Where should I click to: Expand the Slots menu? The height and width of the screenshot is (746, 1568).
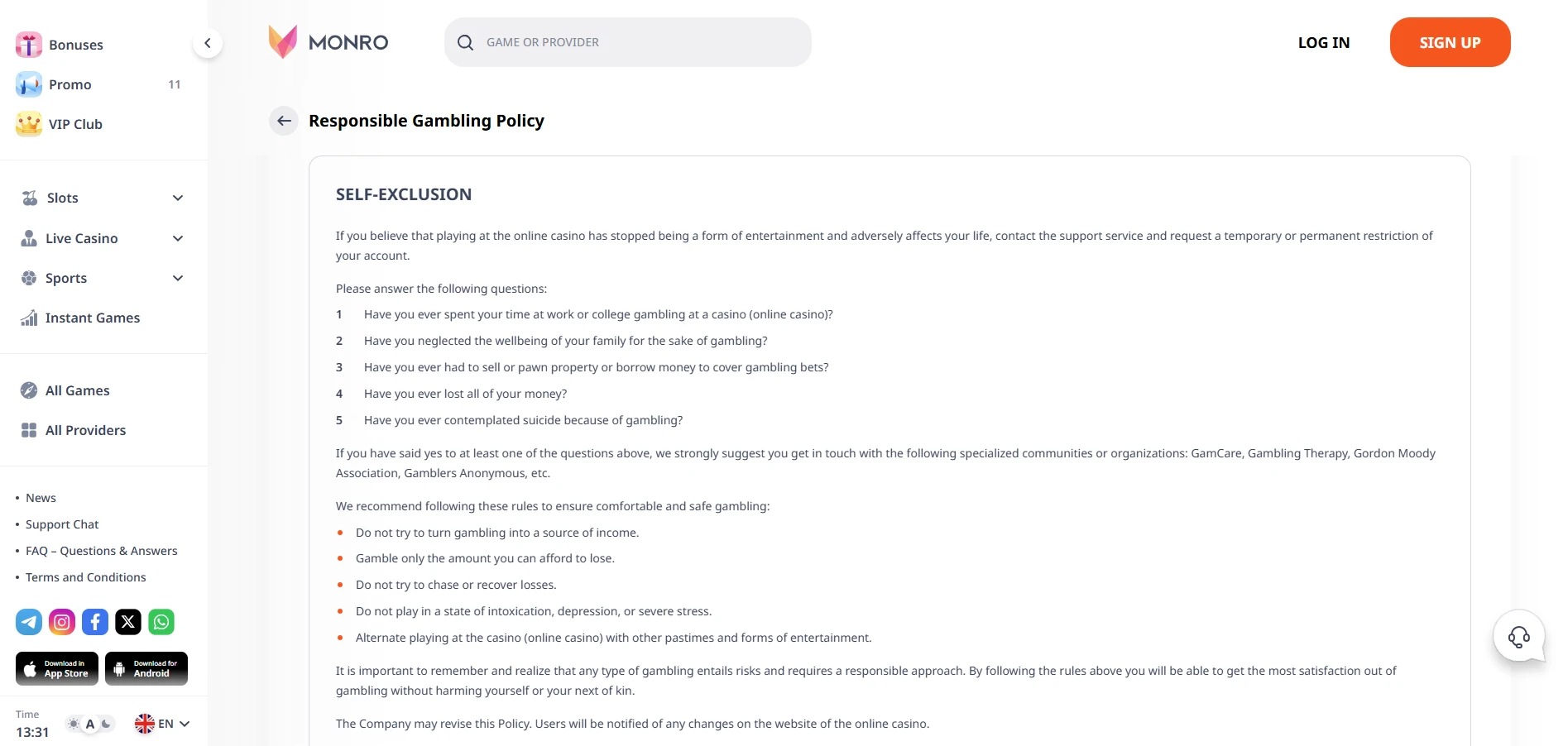coord(177,198)
